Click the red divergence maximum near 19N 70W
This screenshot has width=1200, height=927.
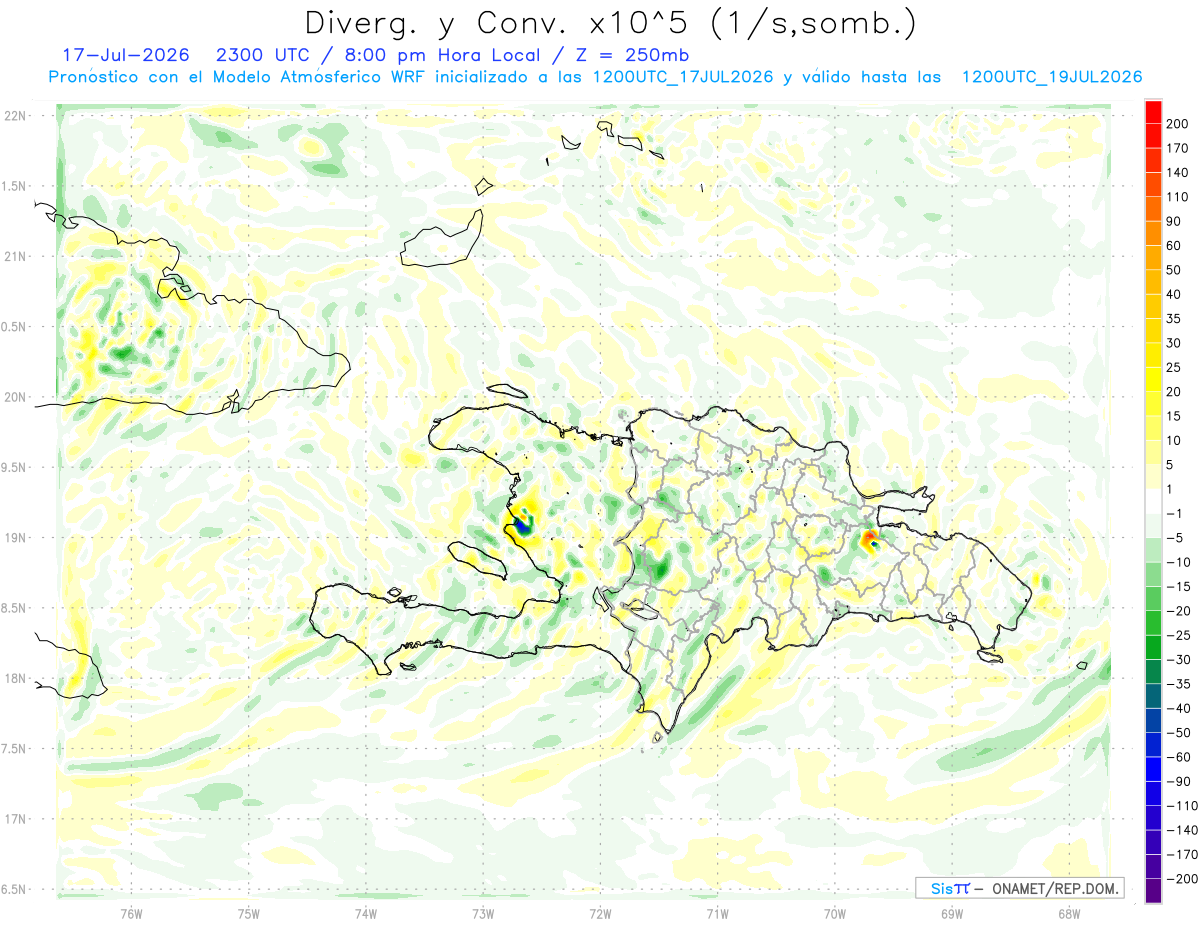point(868,539)
